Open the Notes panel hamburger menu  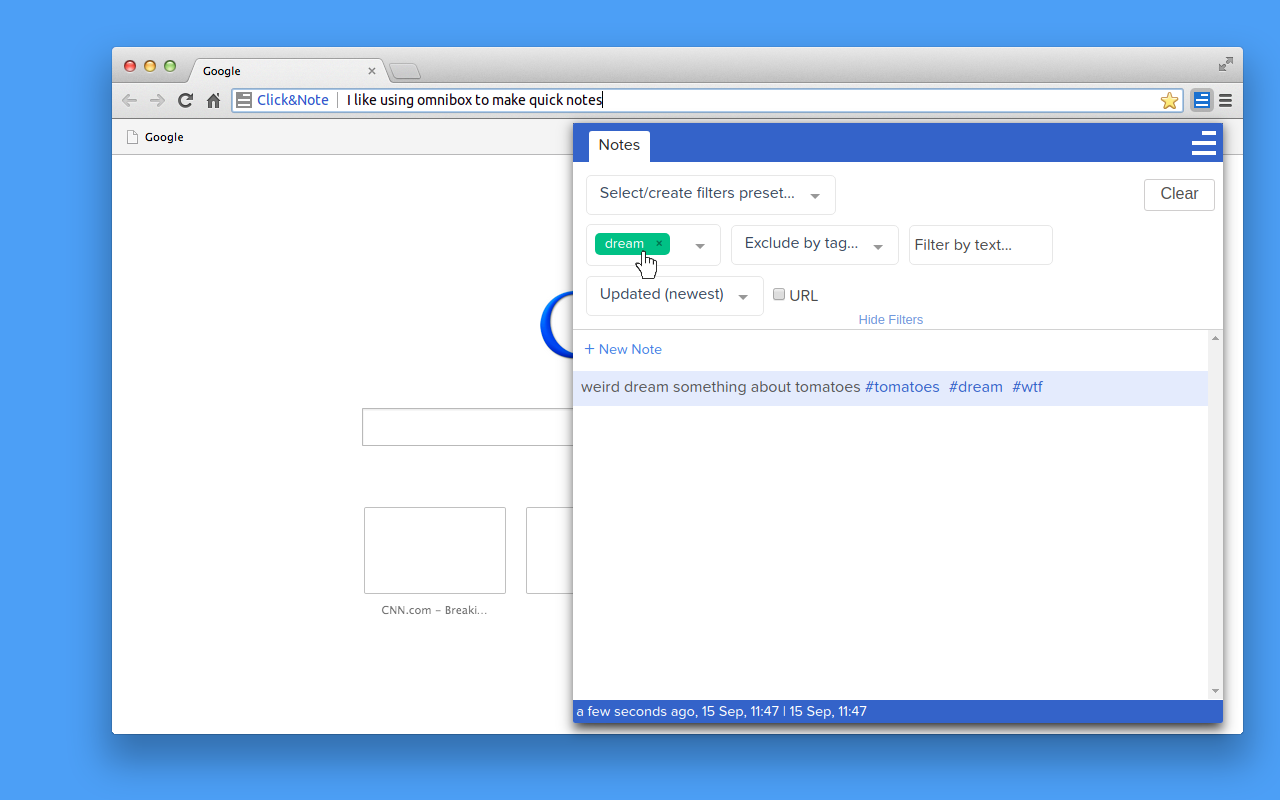tap(1204, 143)
